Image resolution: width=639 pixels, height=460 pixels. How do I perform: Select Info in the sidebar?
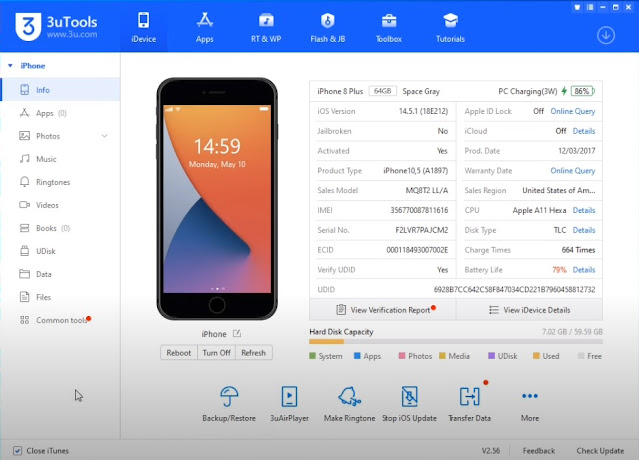tap(60, 90)
